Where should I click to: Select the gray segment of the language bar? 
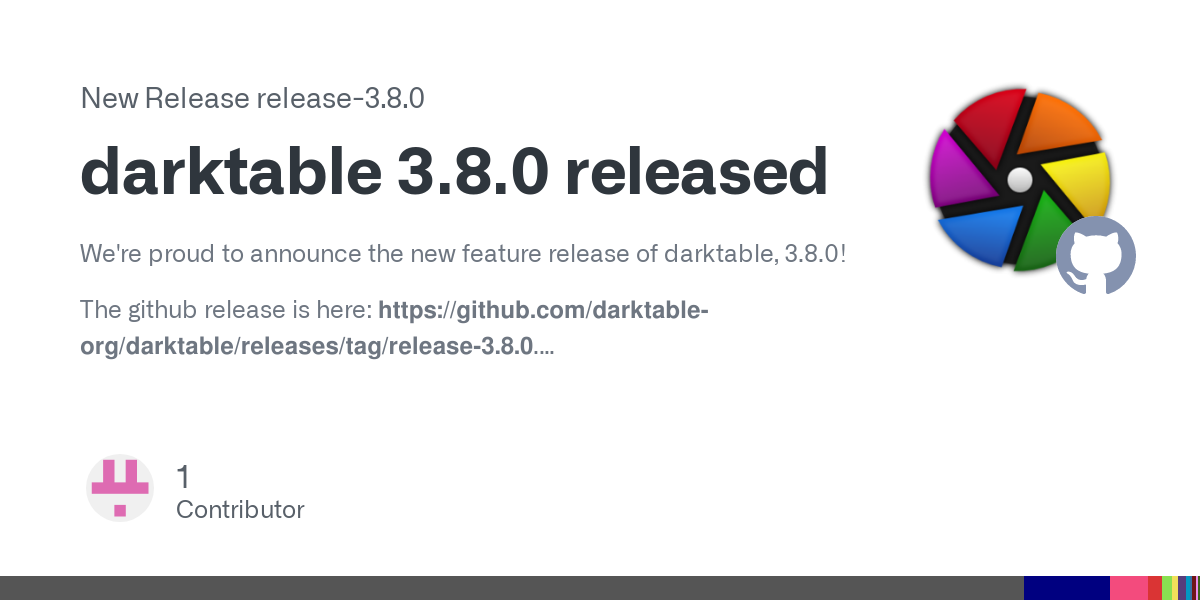coord(512,588)
